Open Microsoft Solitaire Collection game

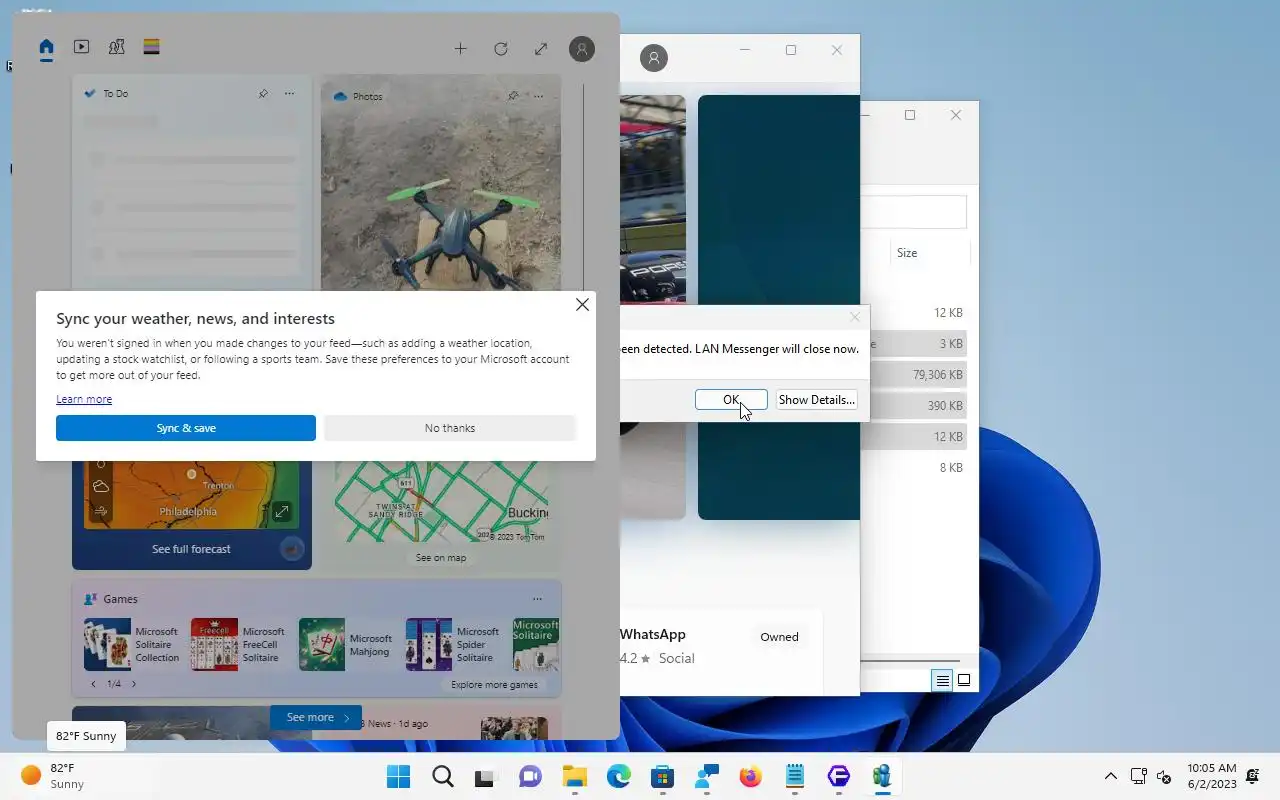pyautogui.click(x=132, y=644)
